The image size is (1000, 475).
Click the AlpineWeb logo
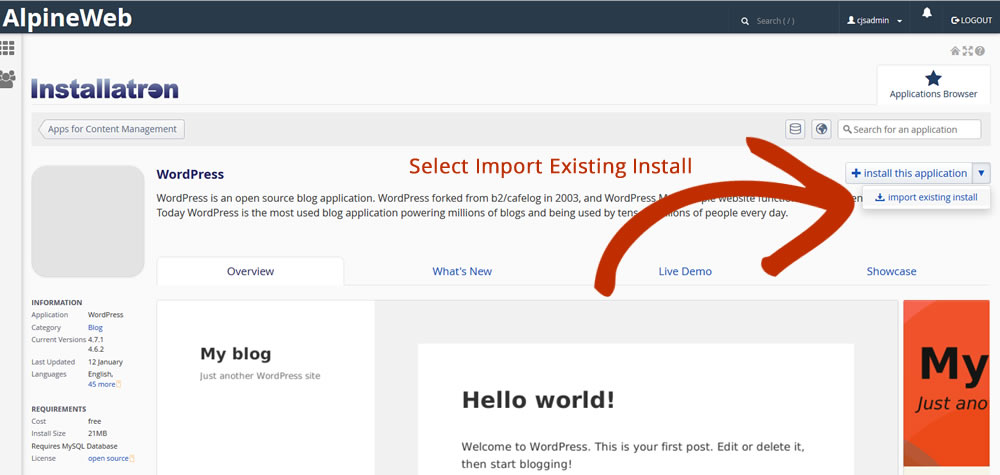(x=67, y=18)
